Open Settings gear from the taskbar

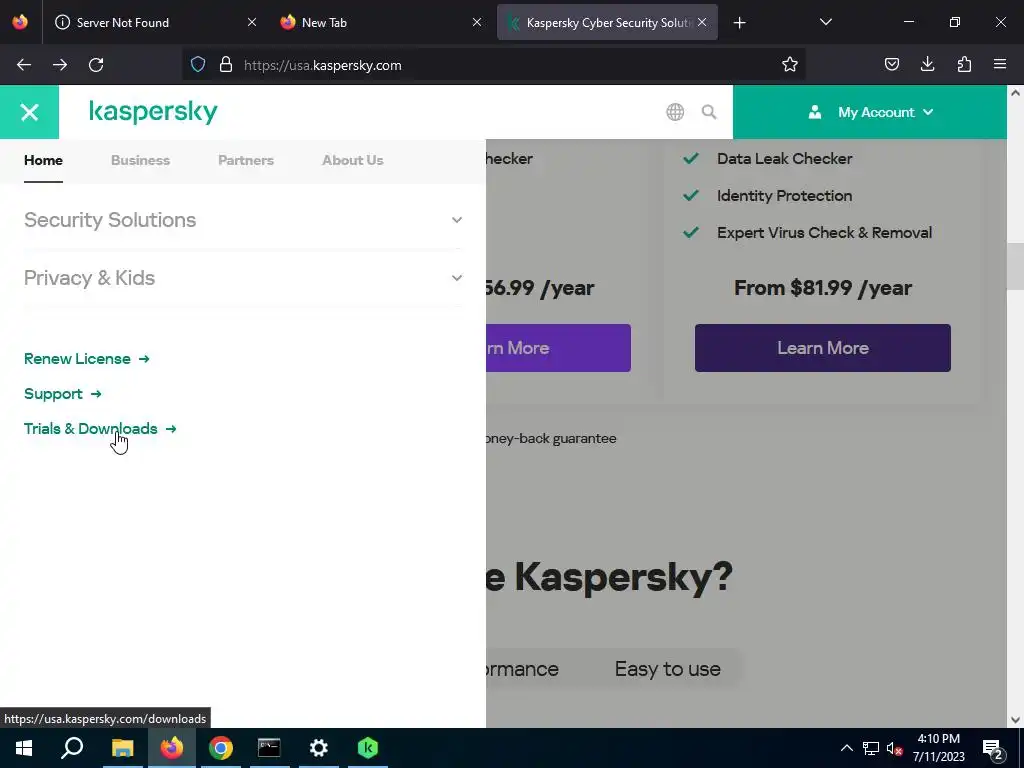[x=319, y=748]
